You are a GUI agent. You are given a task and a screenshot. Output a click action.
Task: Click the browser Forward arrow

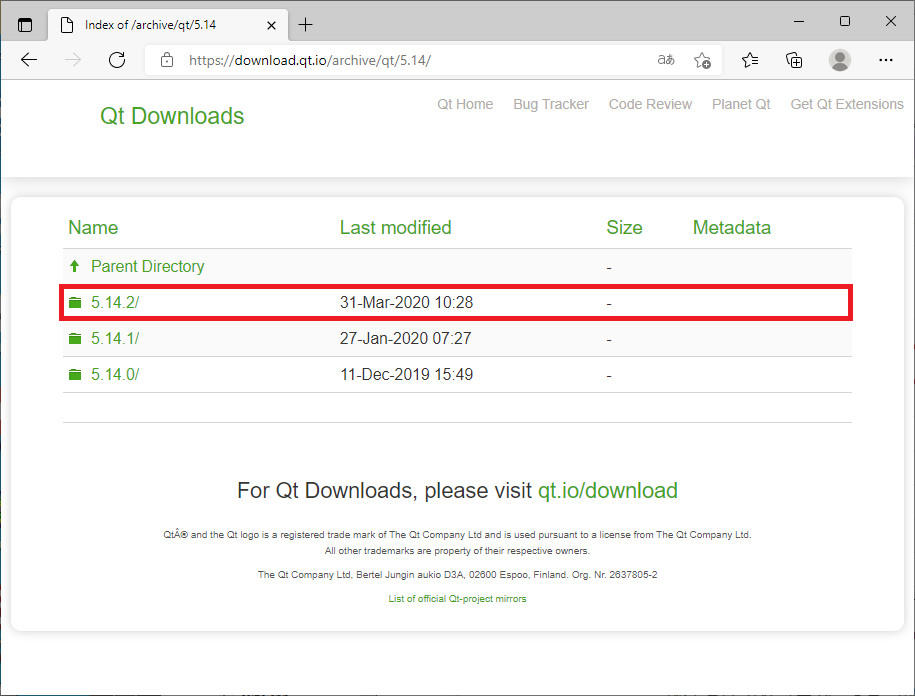[73, 60]
